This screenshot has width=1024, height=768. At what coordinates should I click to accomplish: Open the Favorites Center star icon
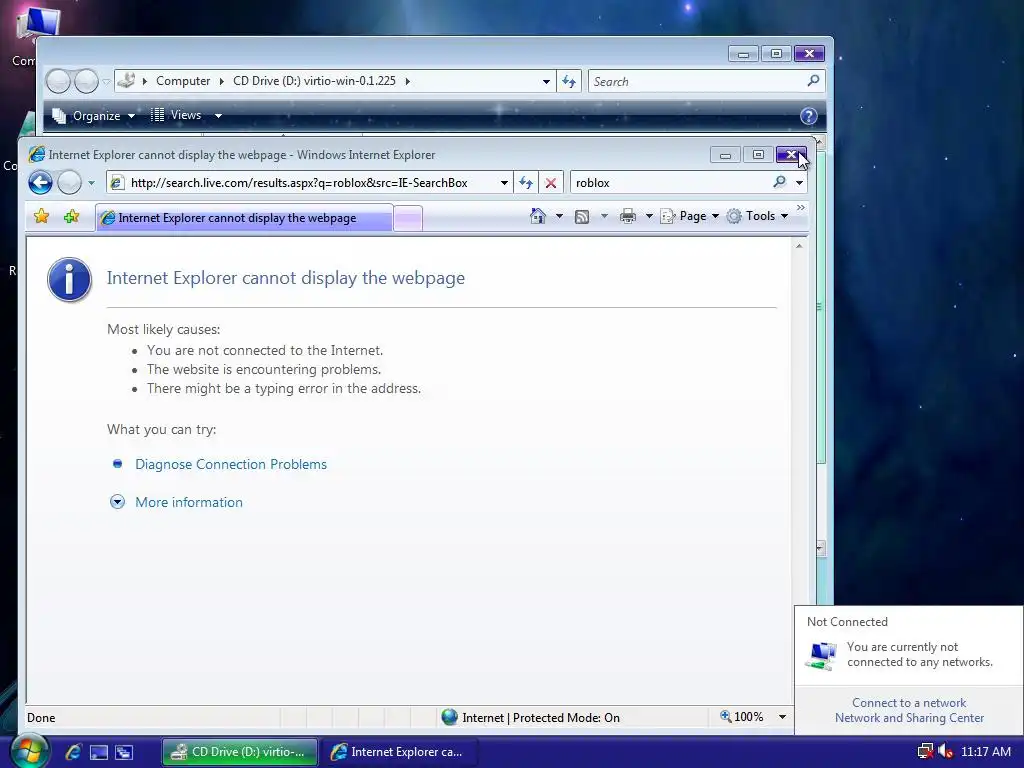pos(41,217)
